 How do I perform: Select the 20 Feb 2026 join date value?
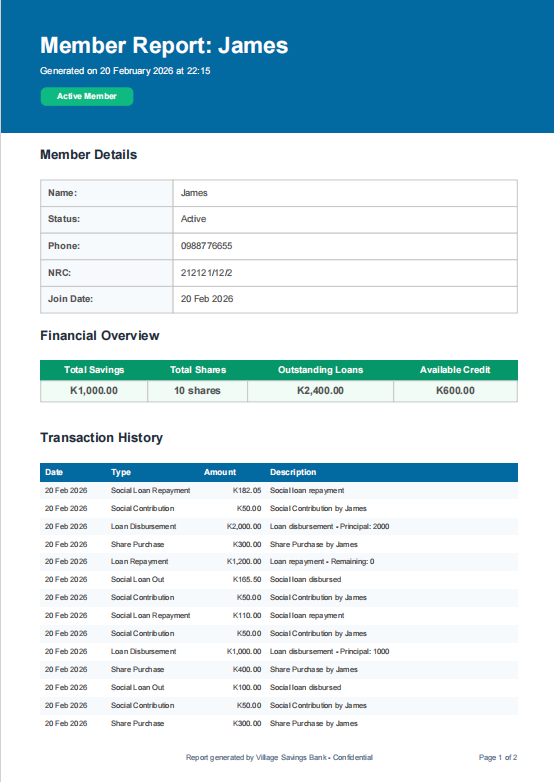207,299
